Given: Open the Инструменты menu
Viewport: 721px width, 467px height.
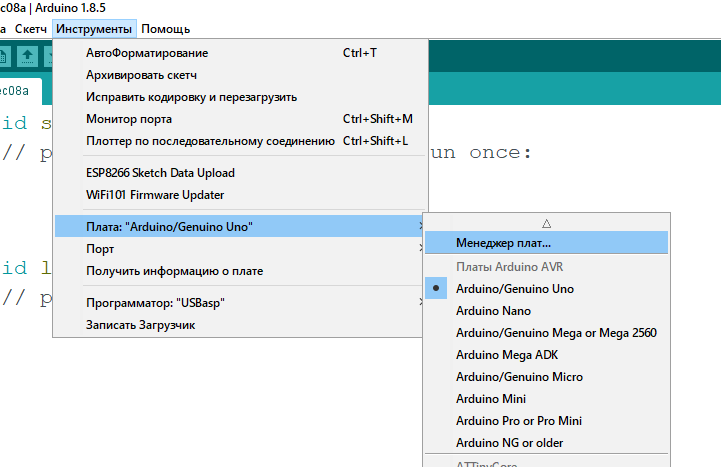Looking at the screenshot, I should pyautogui.click(x=94, y=29).
